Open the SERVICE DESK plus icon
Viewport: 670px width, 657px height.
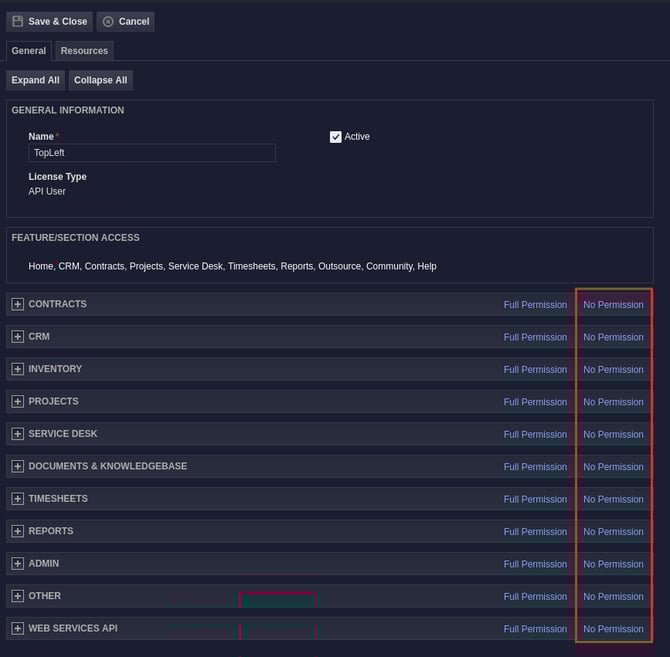18,434
